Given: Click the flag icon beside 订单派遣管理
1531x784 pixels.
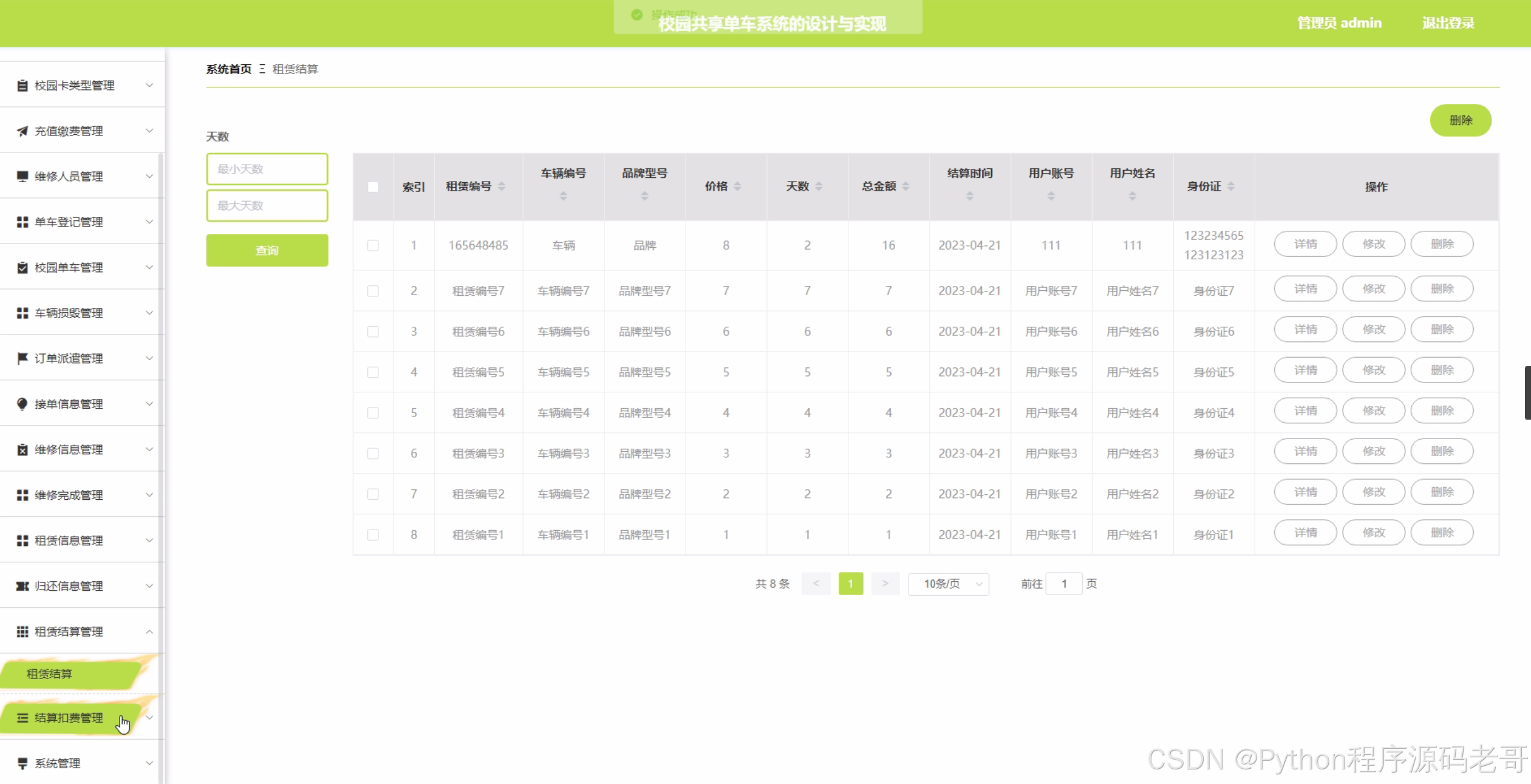Looking at the screenshot, I should 22,358.
